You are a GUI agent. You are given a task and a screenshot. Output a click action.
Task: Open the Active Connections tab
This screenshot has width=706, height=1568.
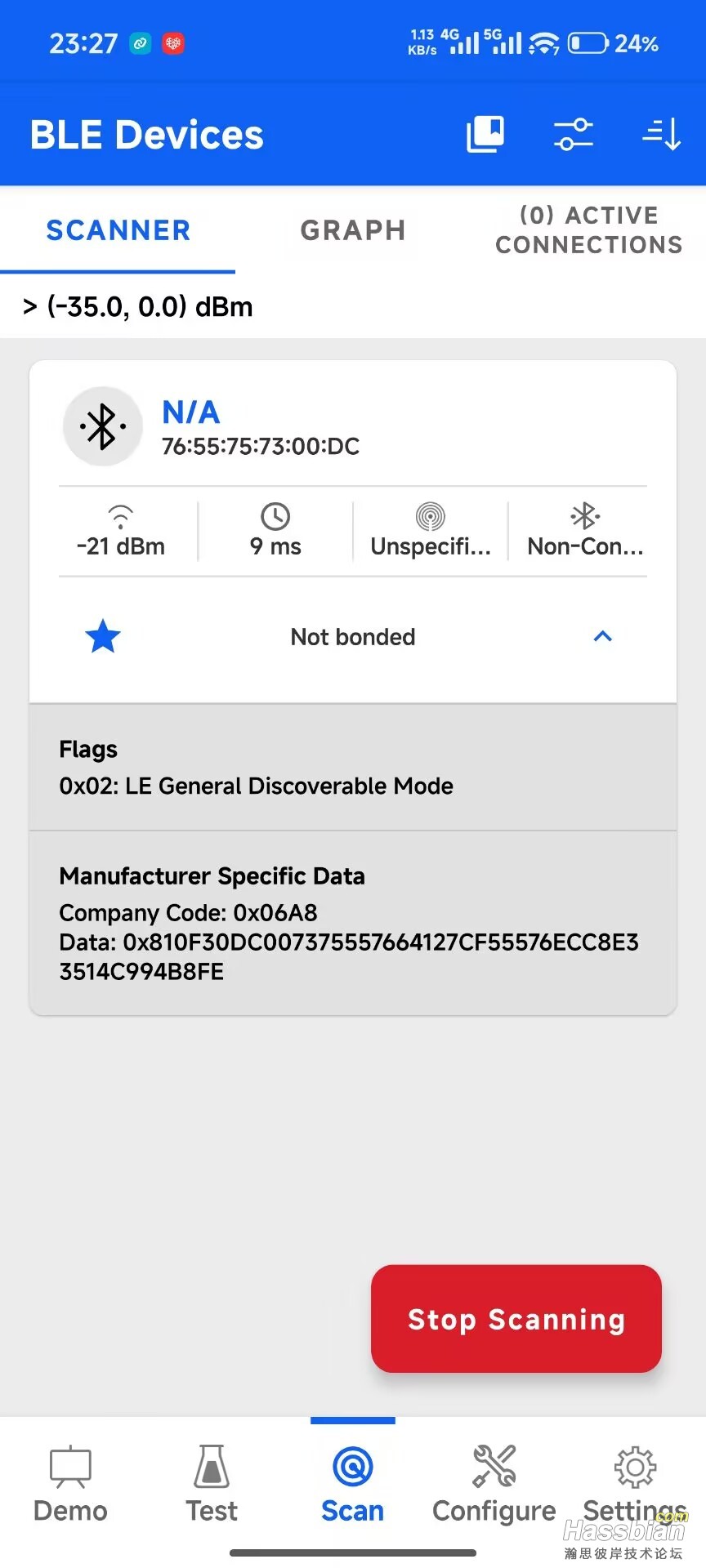588,230
